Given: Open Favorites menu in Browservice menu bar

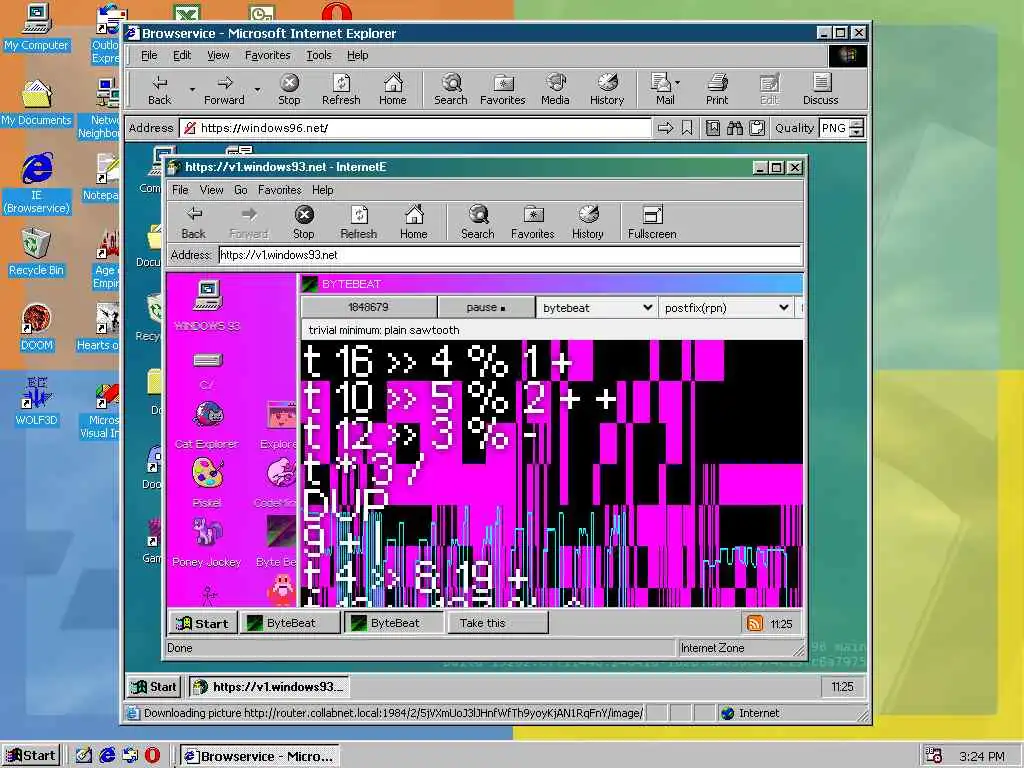Looking at the screenshot, I should pyautogui.click(x=267, y=56).
